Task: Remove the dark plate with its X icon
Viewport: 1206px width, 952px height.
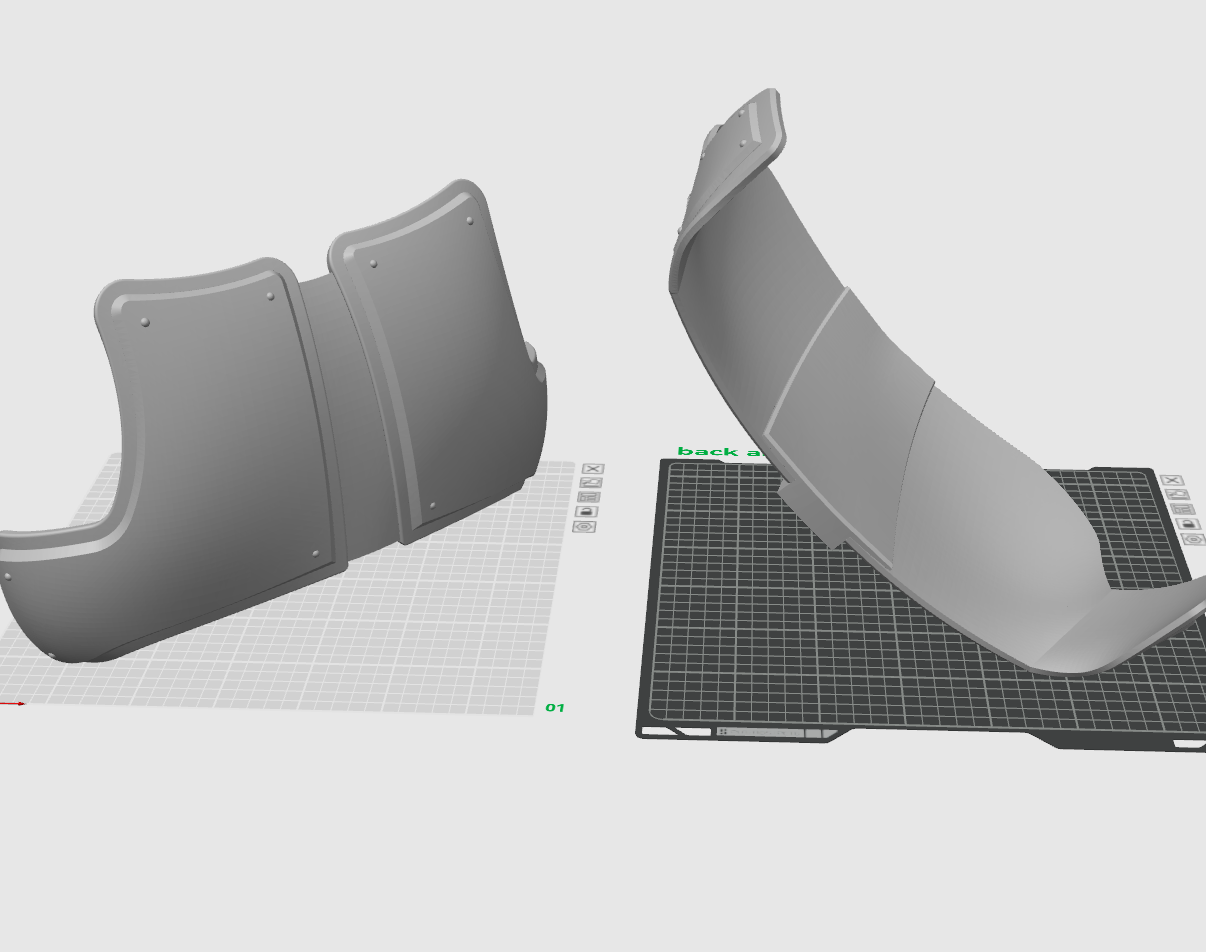Action: (x=1172, y=481)
